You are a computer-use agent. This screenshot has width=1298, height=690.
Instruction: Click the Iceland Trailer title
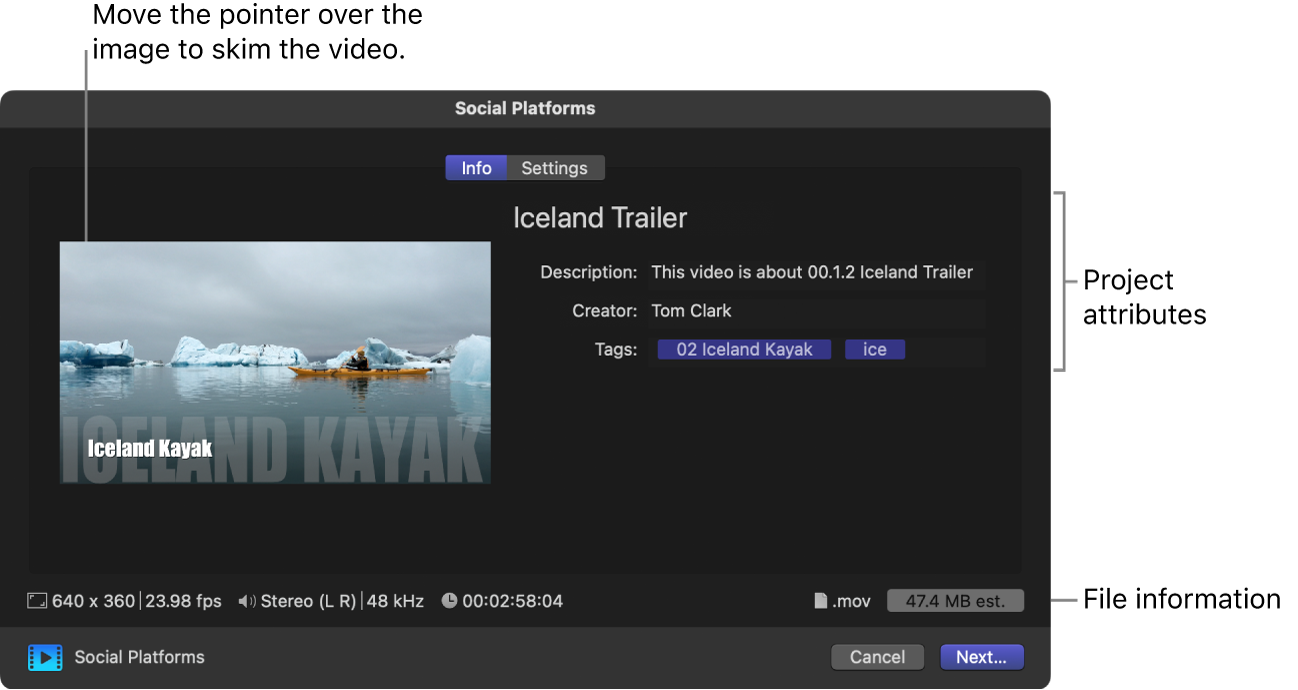(x=600, y=217)
